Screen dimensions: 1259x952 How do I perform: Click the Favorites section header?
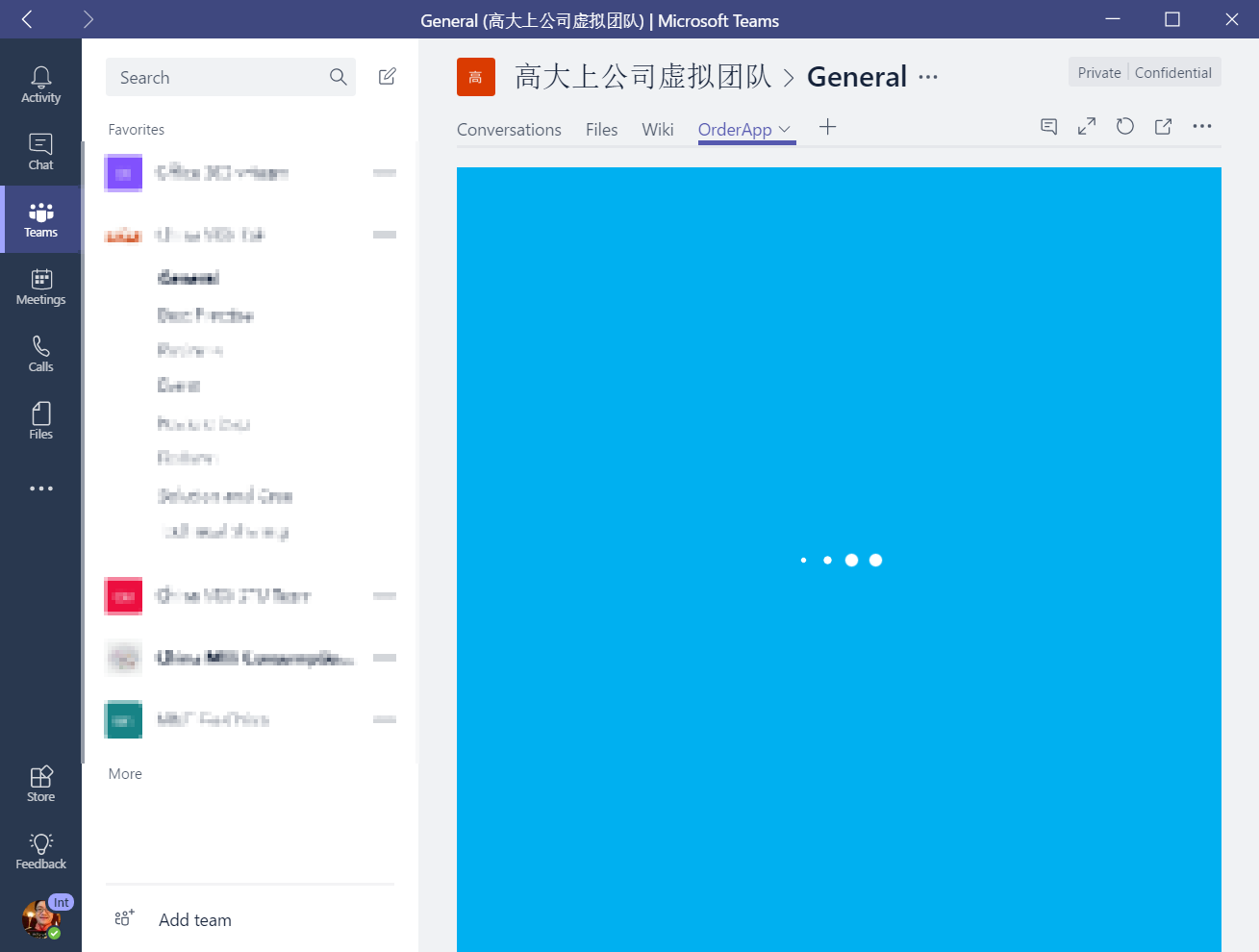click(137, 130)
